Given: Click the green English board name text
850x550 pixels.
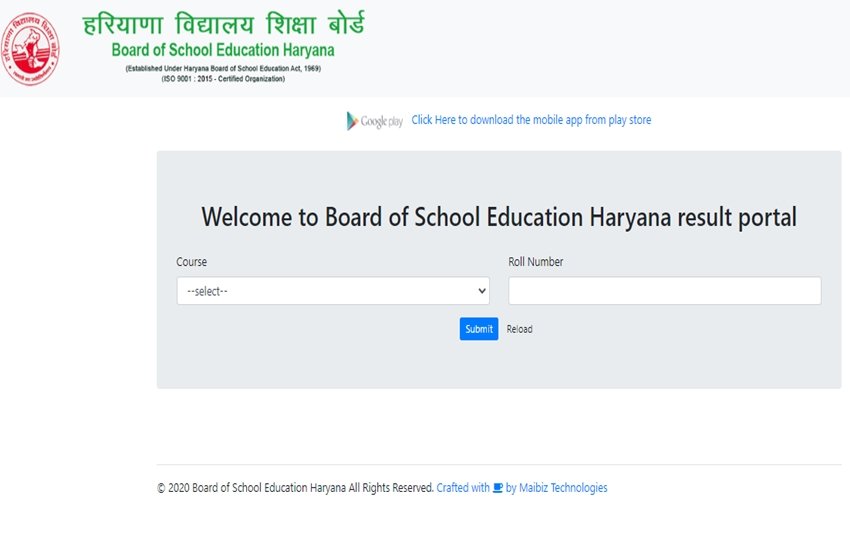Looking at the screenshot, I should pos(223,50).
